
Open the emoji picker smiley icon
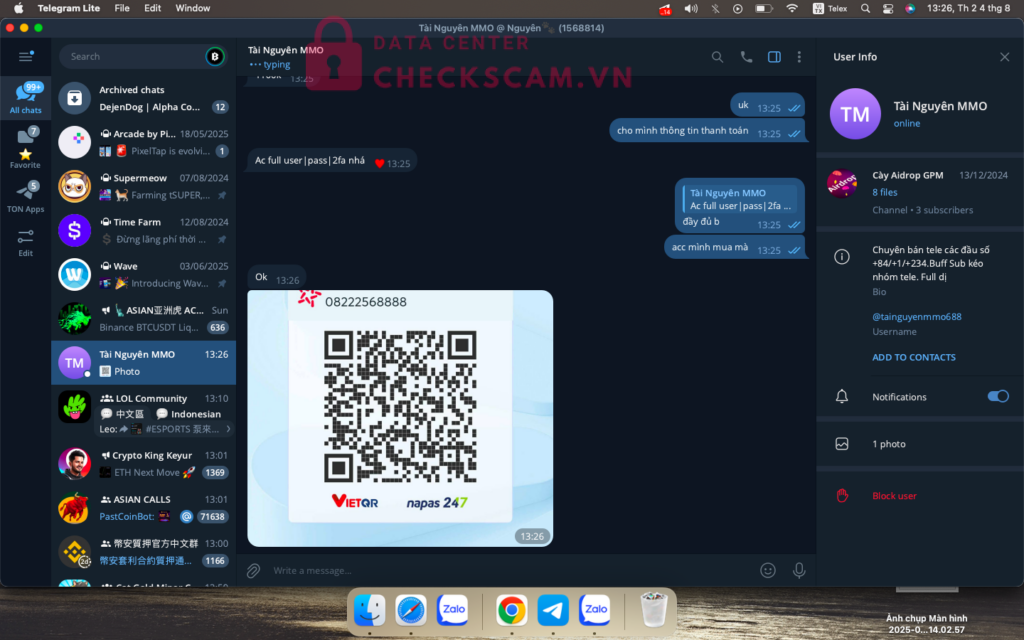tap(768, 571)
